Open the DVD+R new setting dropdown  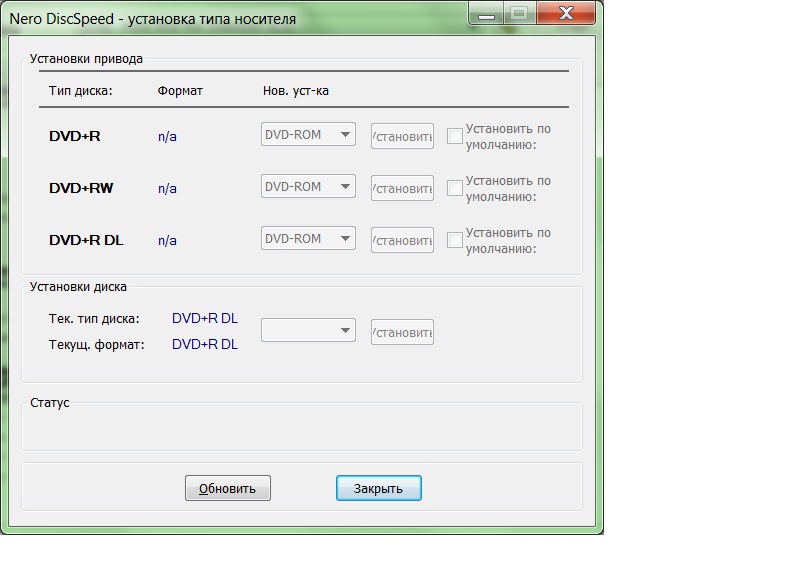pyautogui.click(x=308, y=134)
